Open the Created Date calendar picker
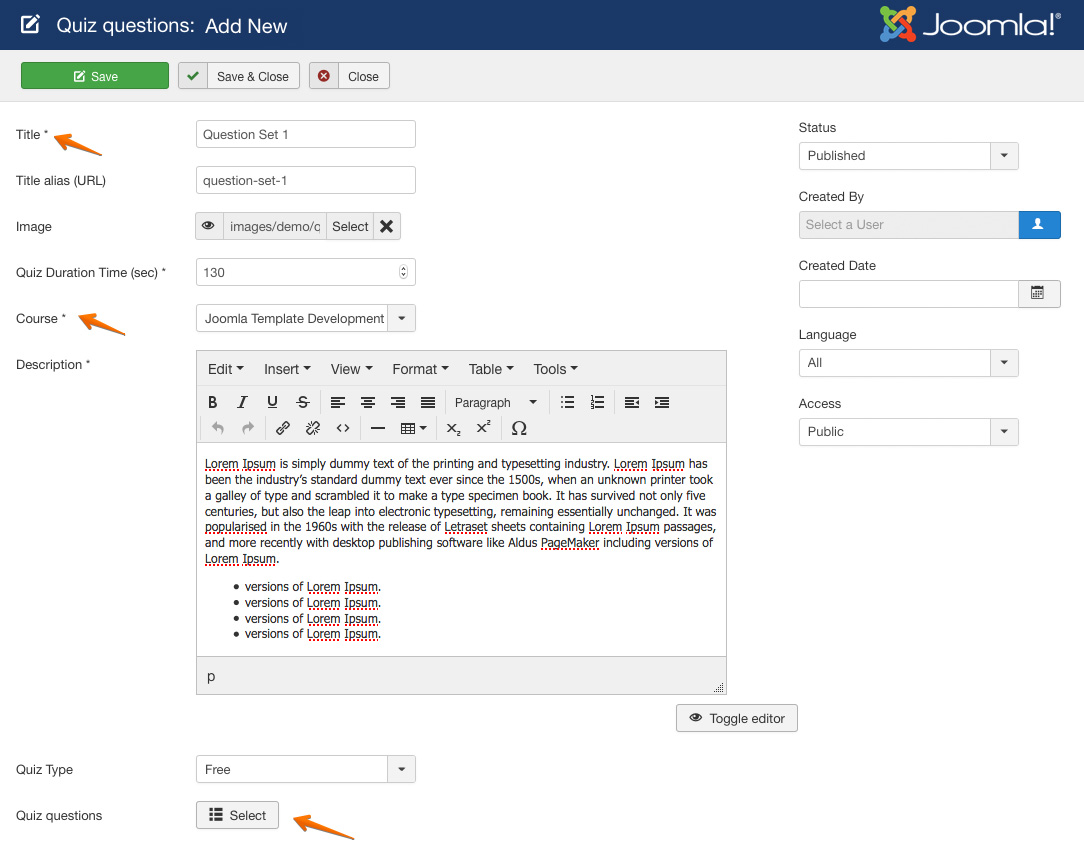Image resolution: width=1084 pixels, height=855 pixels. pos(1038,293)
